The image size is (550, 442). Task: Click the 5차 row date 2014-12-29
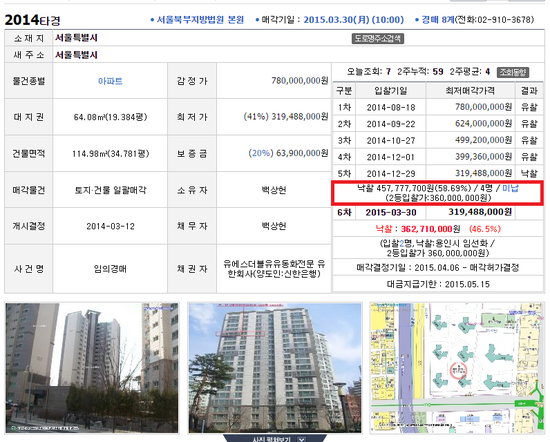[x=391, y=174]
